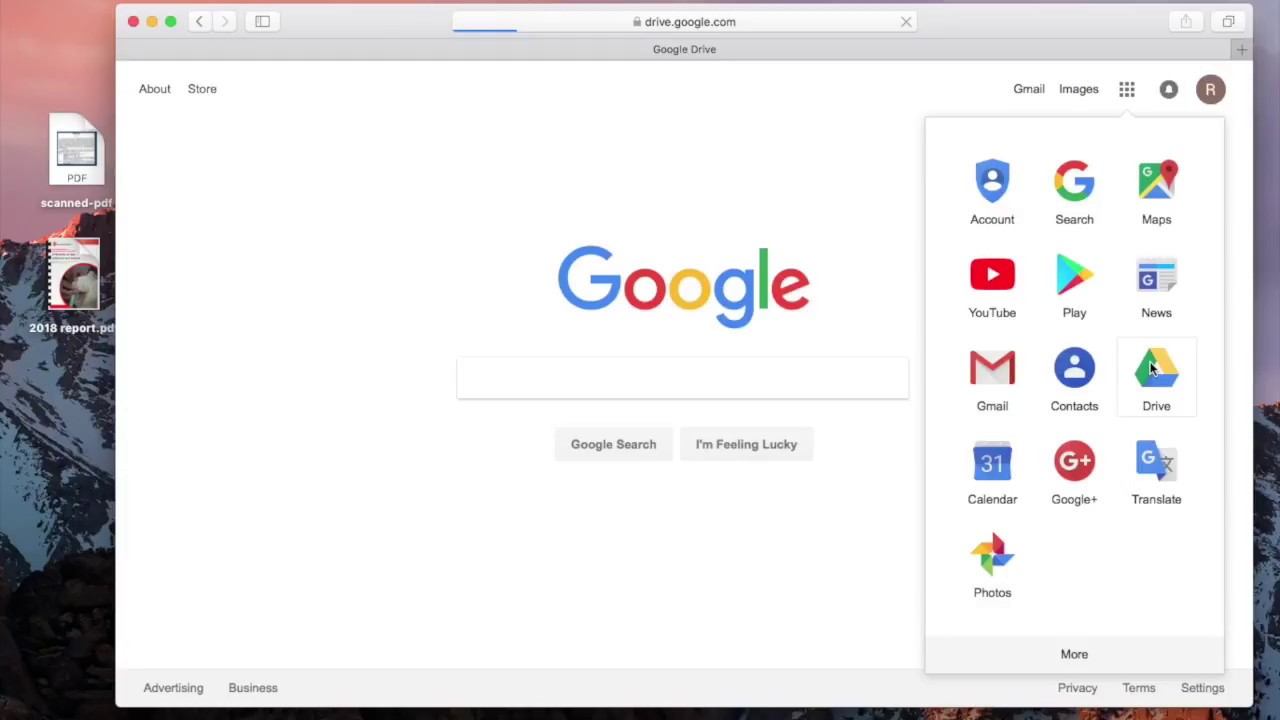
Task: Open the Images link
Action: coord(1078,89)
